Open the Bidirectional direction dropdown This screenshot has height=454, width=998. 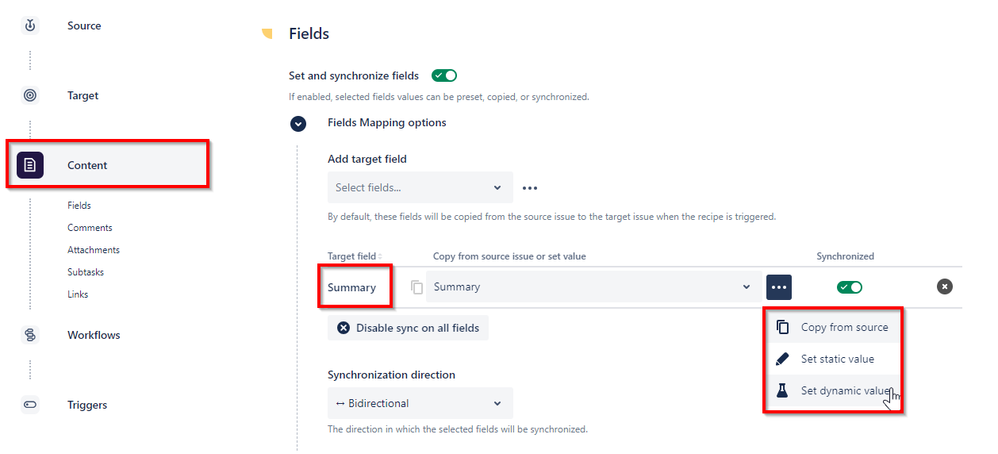coord(420,404)
